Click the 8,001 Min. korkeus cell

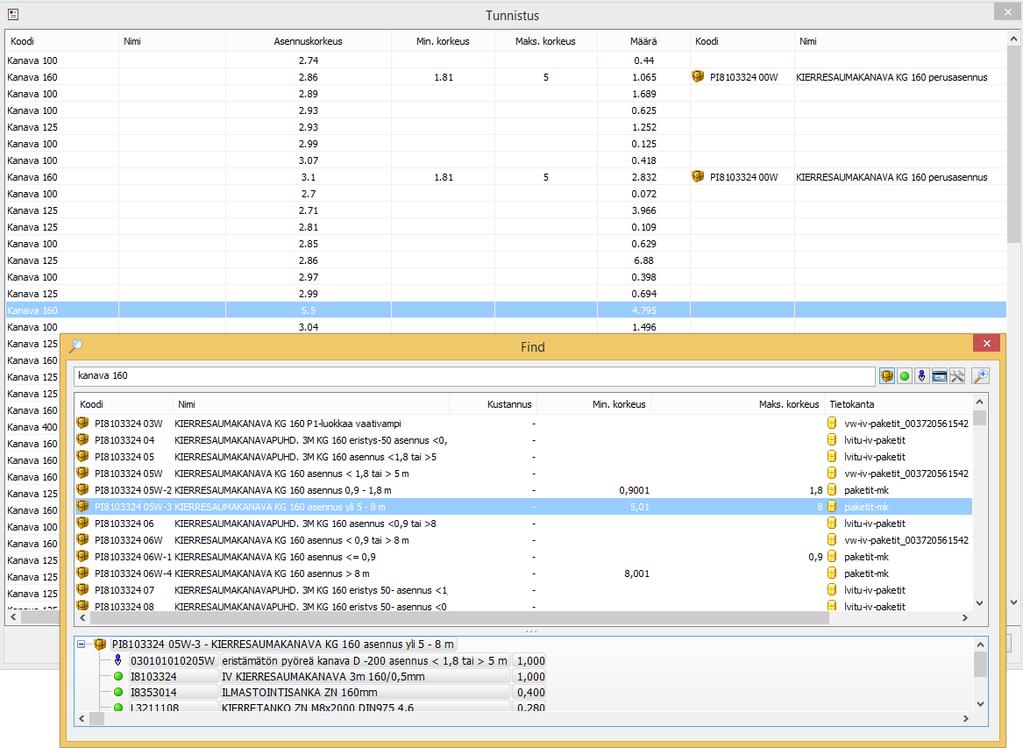[x=636, y=573]
